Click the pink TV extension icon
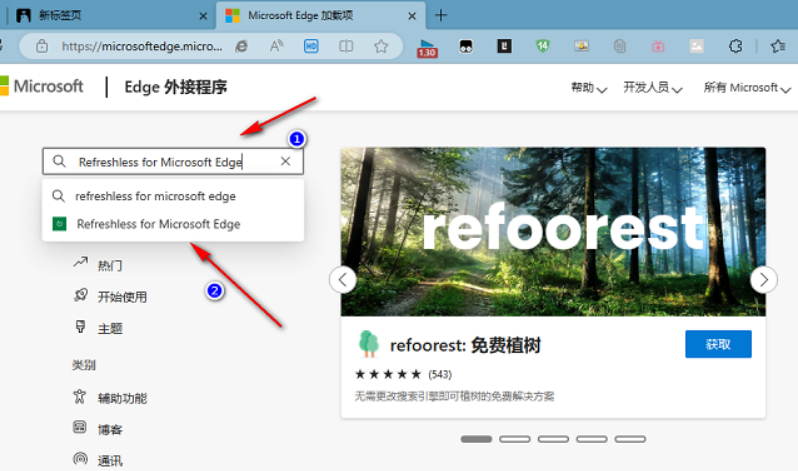 click(658, 46)
